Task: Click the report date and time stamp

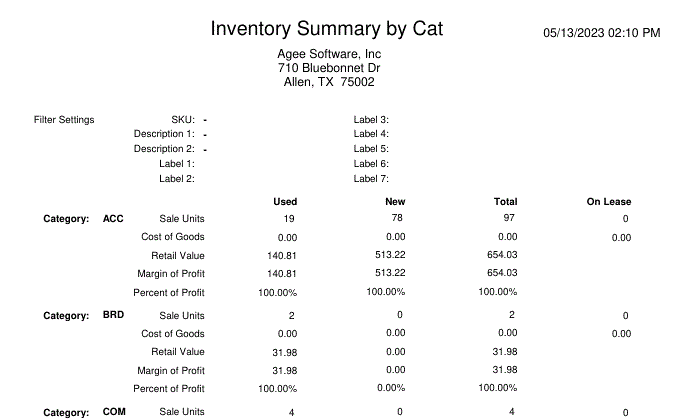Action: pos(601,33)
